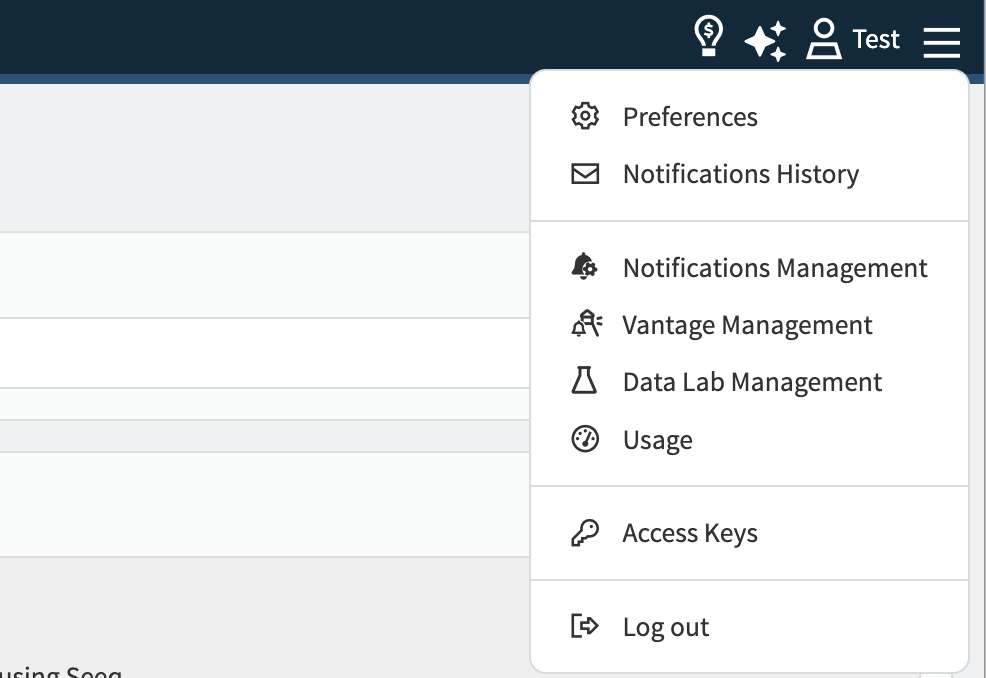Select Access Keys menu entry
986x678 pixels.
(690, 533)
